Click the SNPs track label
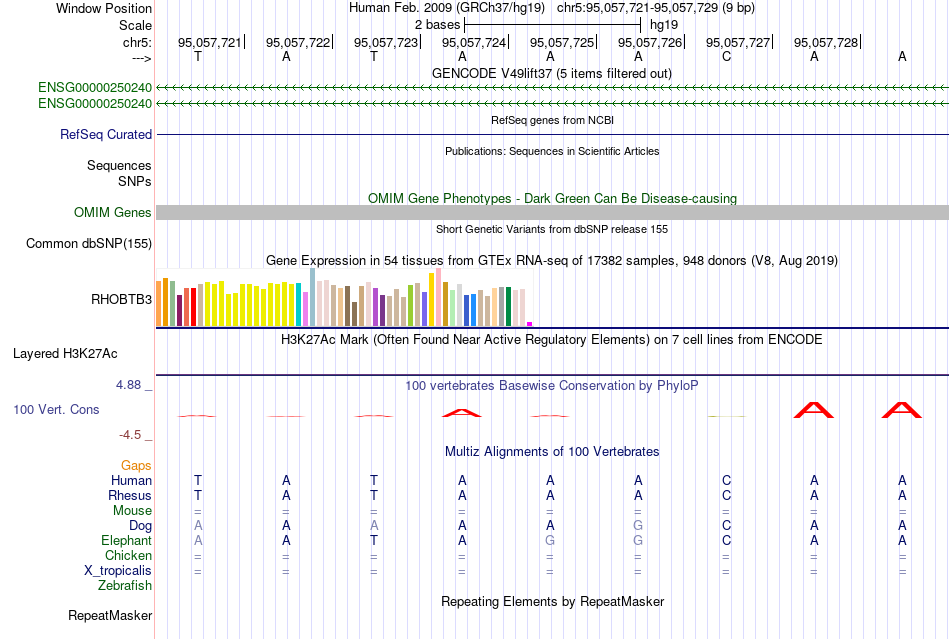950x639 pixels. coord(135,181)
